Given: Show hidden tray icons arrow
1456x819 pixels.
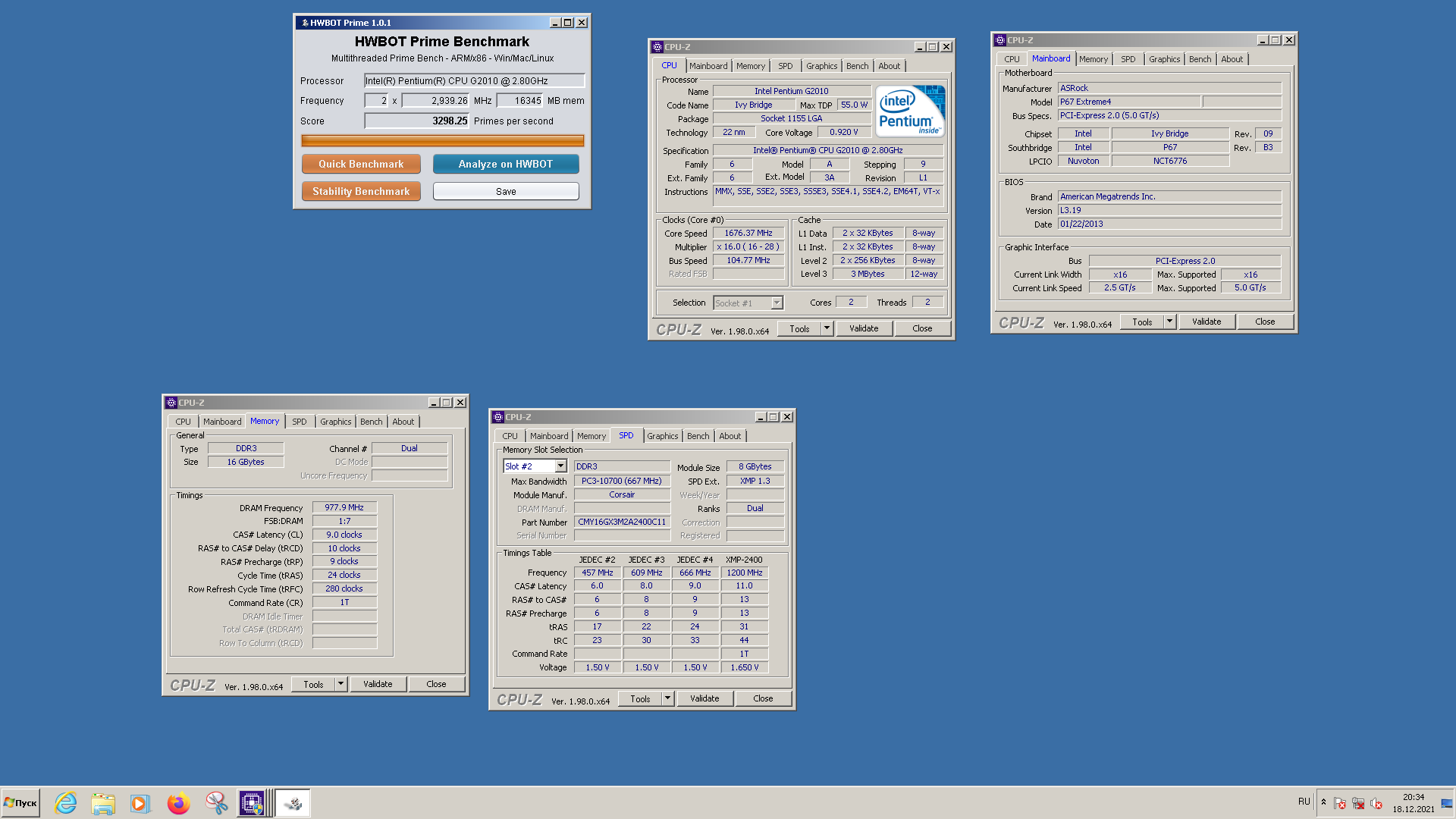Looking at the screenshot, I should click(x=1323, y=802).
